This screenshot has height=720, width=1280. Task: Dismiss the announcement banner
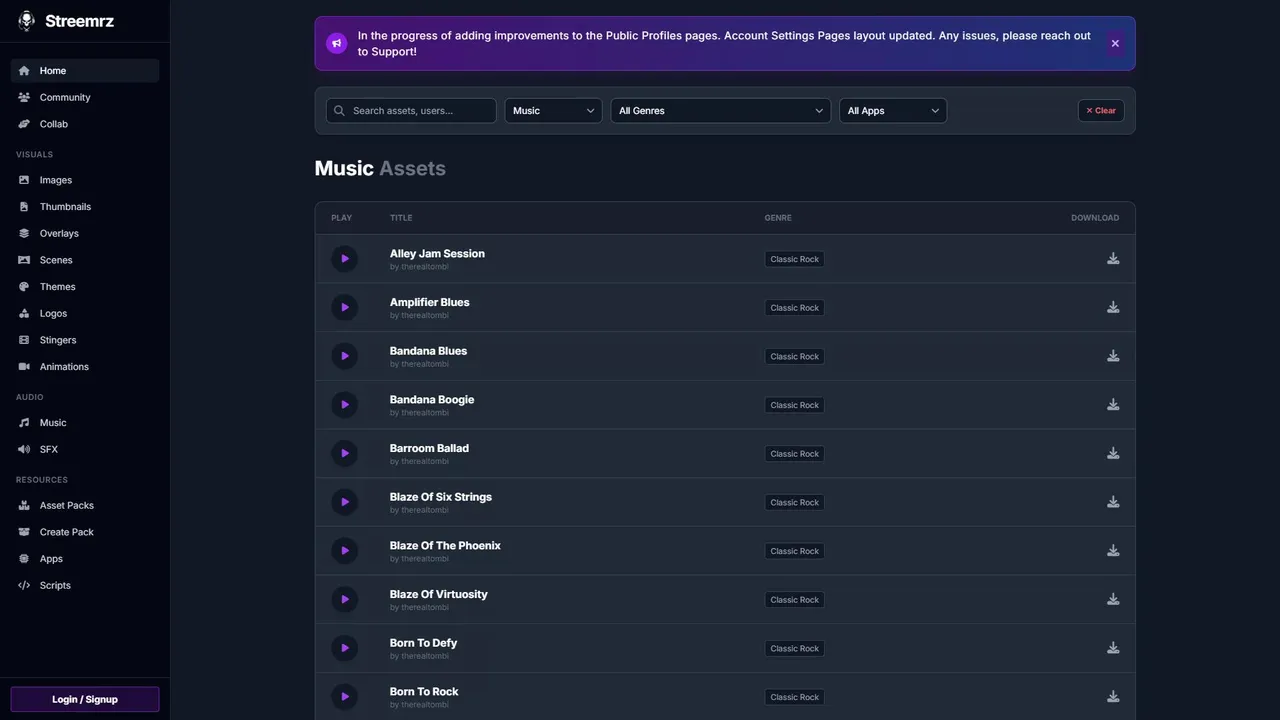[1115, 44]
